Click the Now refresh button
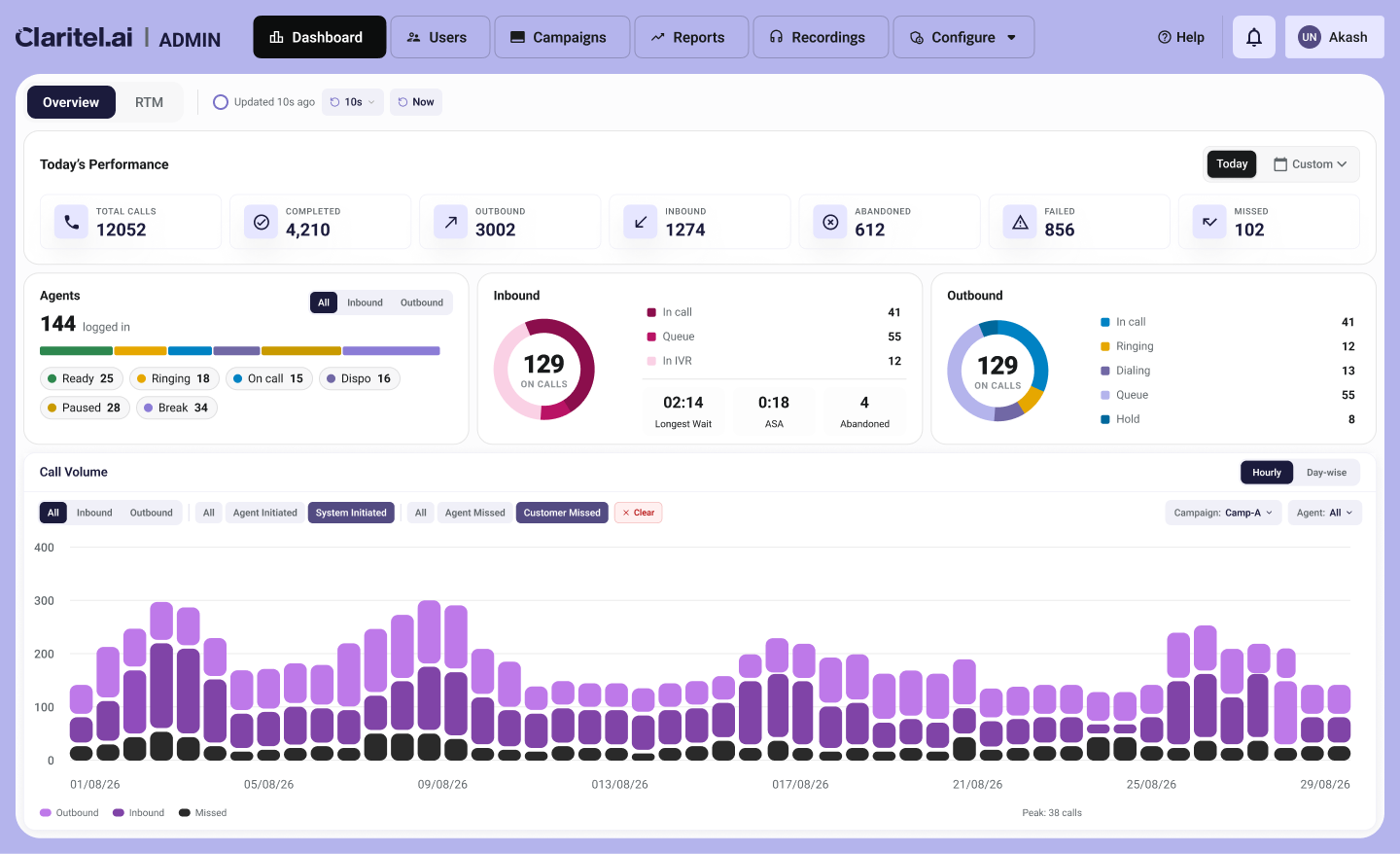The width and height of the screenshot is (1400, 854). [x=416, y=102]
